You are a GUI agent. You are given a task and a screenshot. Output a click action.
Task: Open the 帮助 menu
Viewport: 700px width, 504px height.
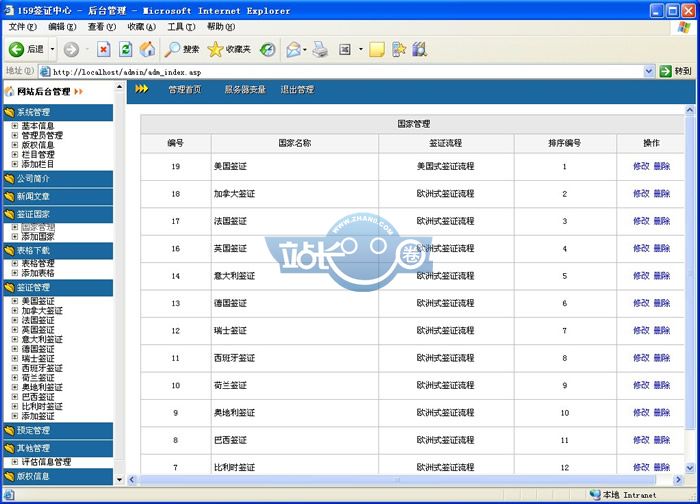pos(221,27)
